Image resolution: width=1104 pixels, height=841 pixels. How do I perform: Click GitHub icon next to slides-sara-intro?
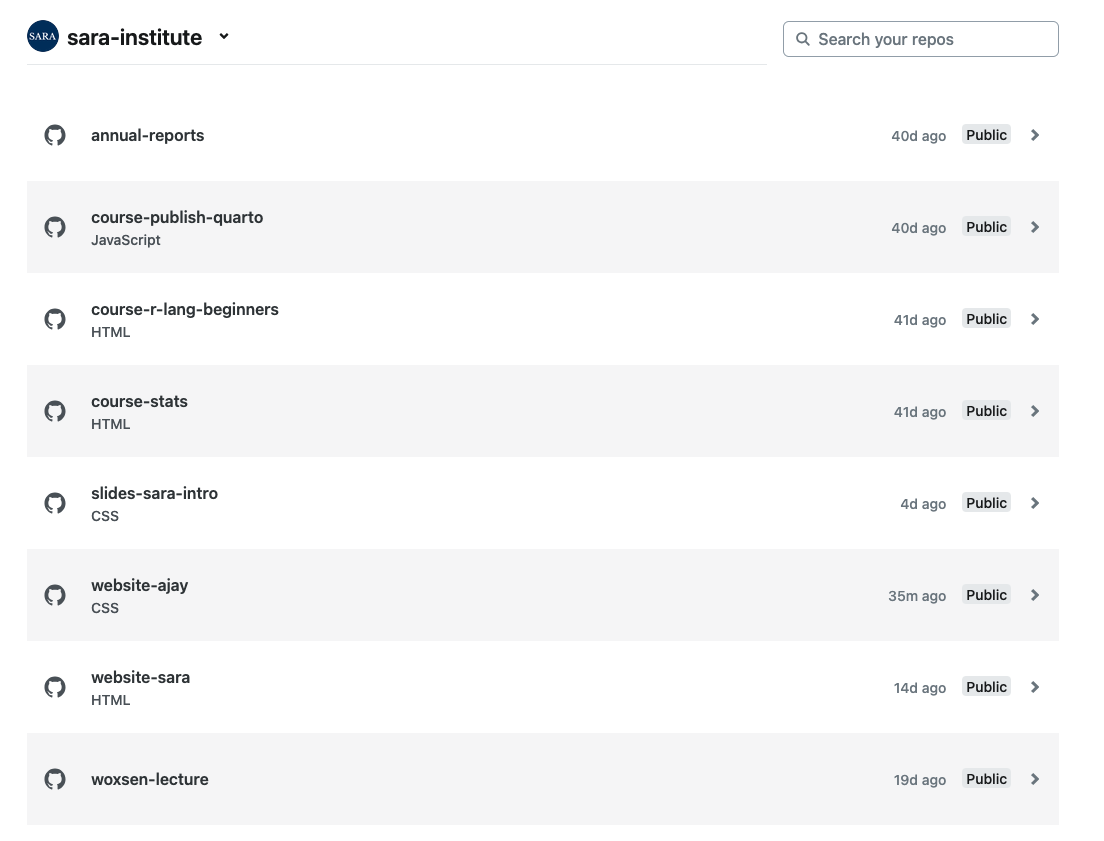click(x=55, y=503)
